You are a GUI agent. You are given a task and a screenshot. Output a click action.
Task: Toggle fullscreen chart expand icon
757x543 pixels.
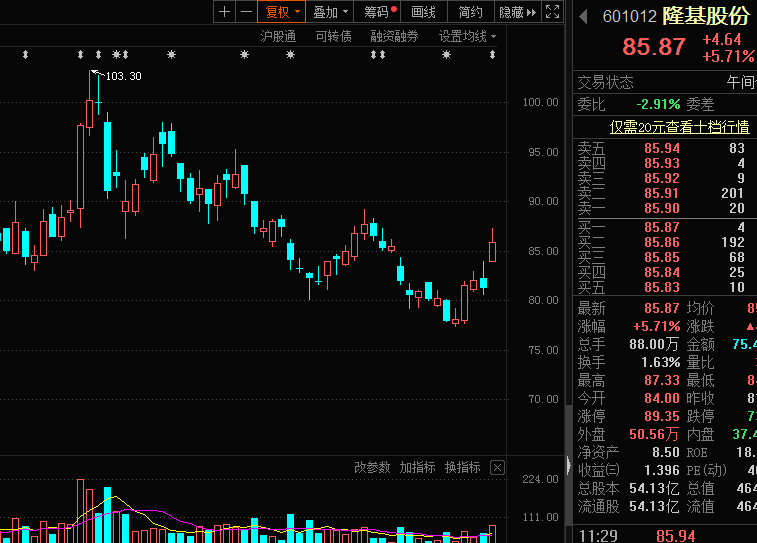(552, 12)
